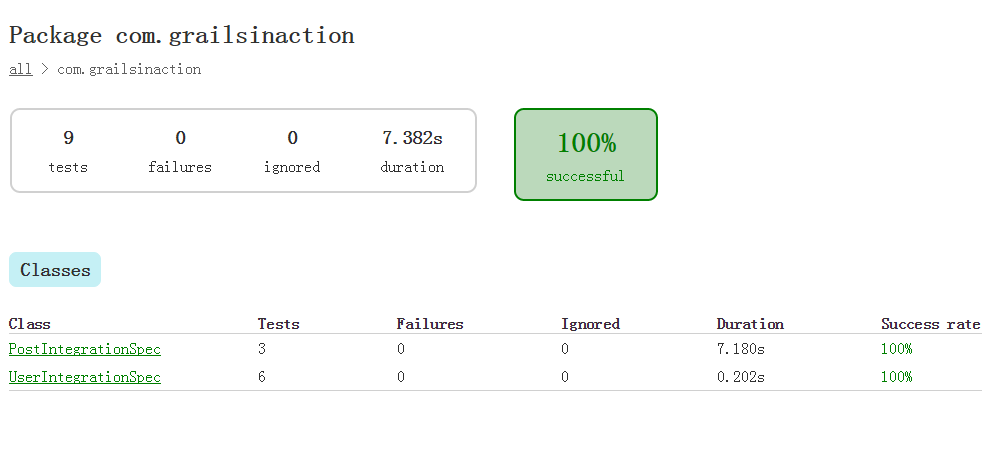This screenshot has height=454, width=997.
Task: Click the Success rate column header
Action: pos(930,324)
